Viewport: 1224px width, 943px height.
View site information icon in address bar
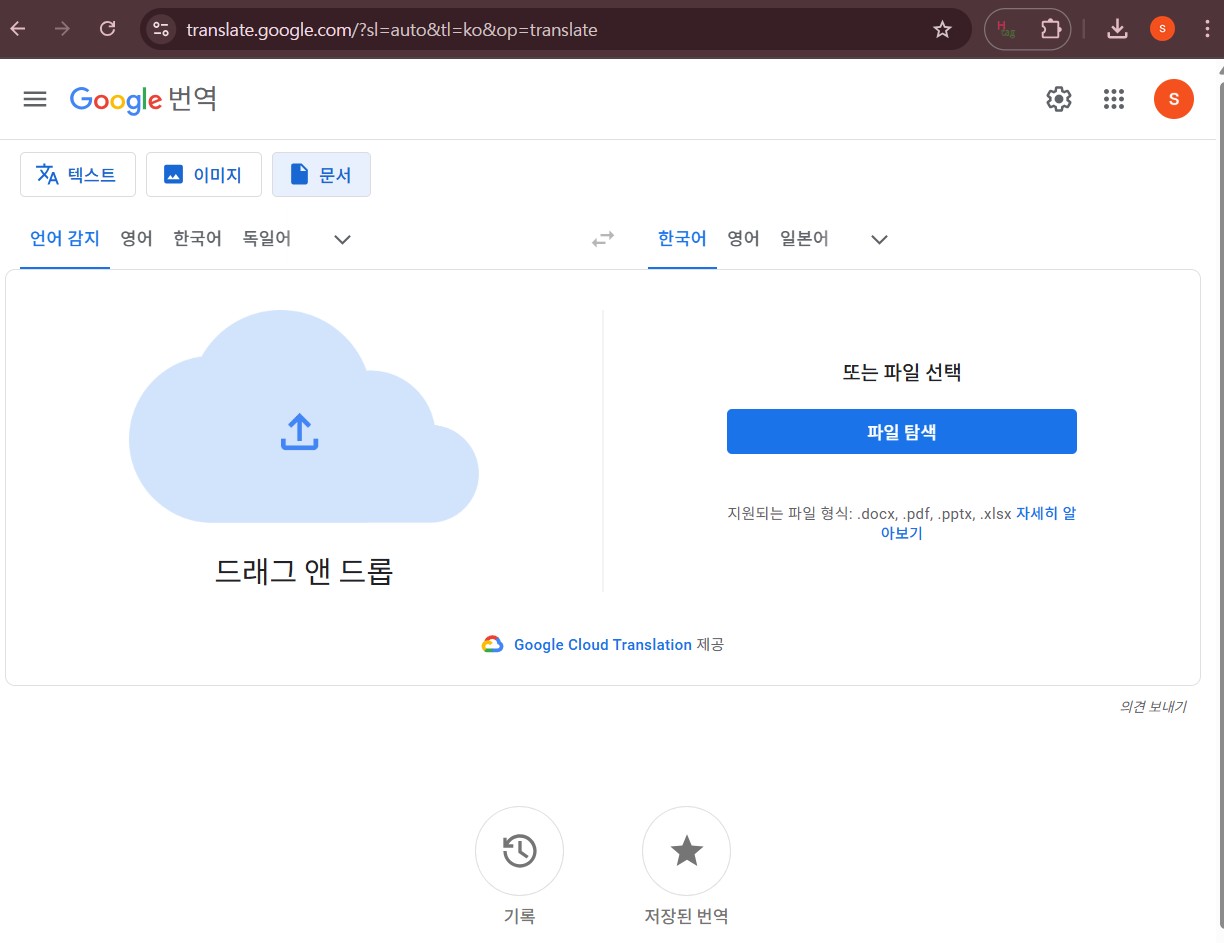[x=162, y=30]
